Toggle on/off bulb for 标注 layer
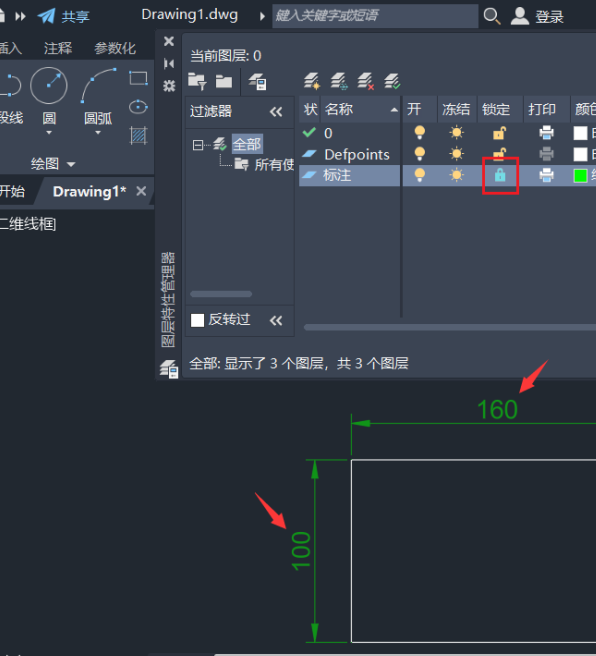596x656 pixels. 420,175
